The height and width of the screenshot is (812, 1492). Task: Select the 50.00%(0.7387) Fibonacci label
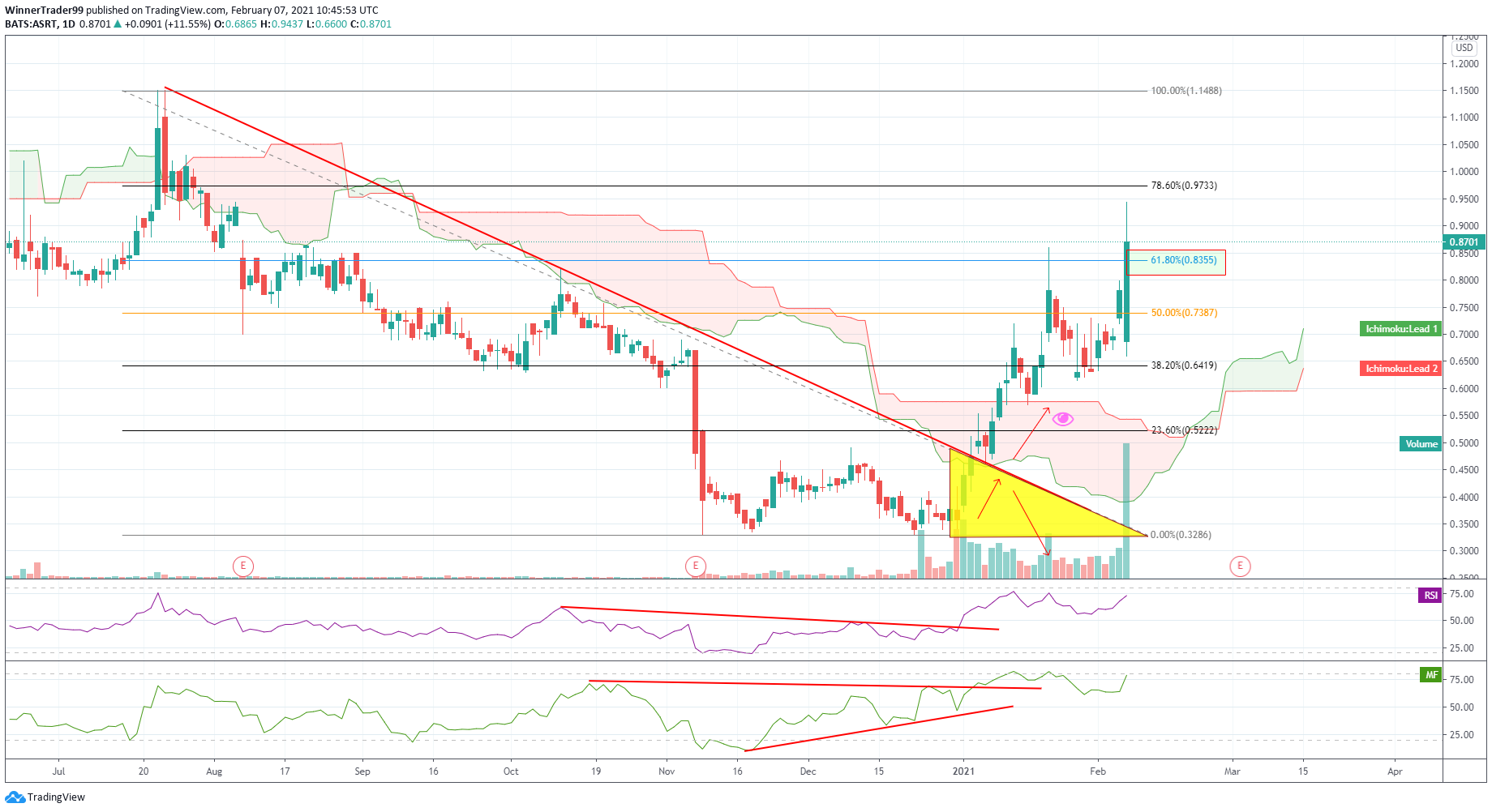(1184, 313)
